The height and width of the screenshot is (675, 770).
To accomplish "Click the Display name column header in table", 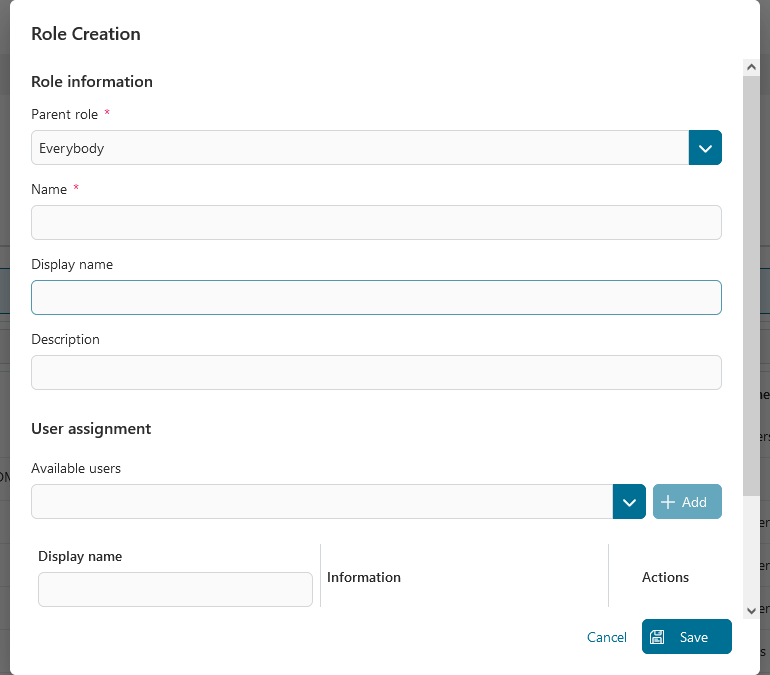I will [x=80, y=556].
